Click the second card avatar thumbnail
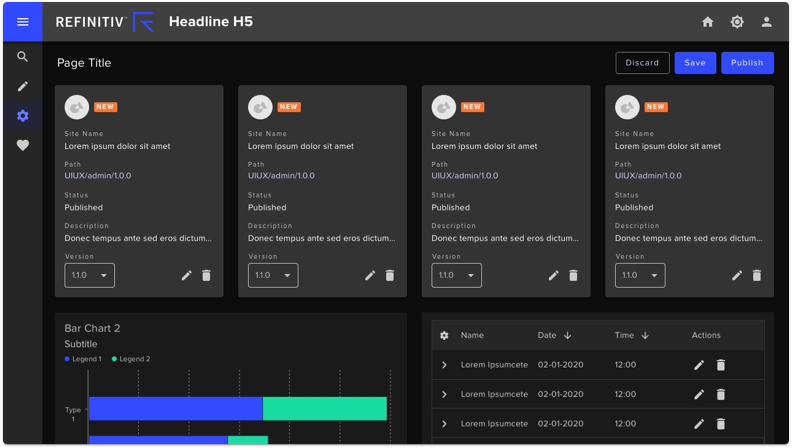This screenshot has height=448, width=792. coord(260,107)
